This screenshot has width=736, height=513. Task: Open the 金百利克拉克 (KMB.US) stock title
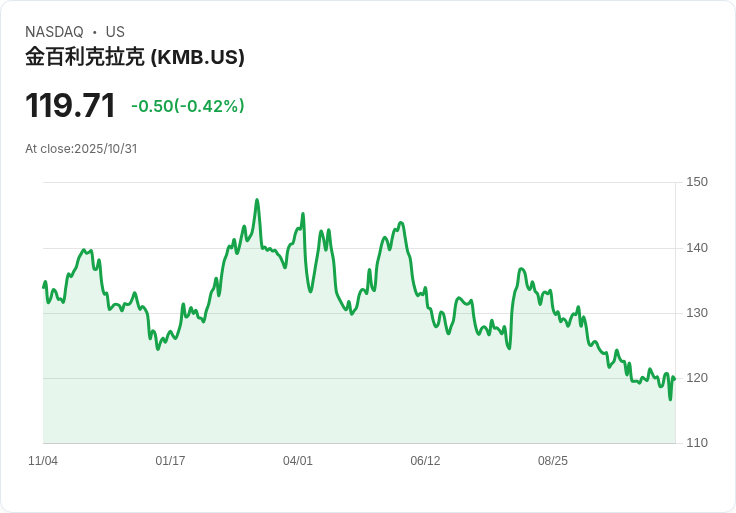tap(135, 57)
